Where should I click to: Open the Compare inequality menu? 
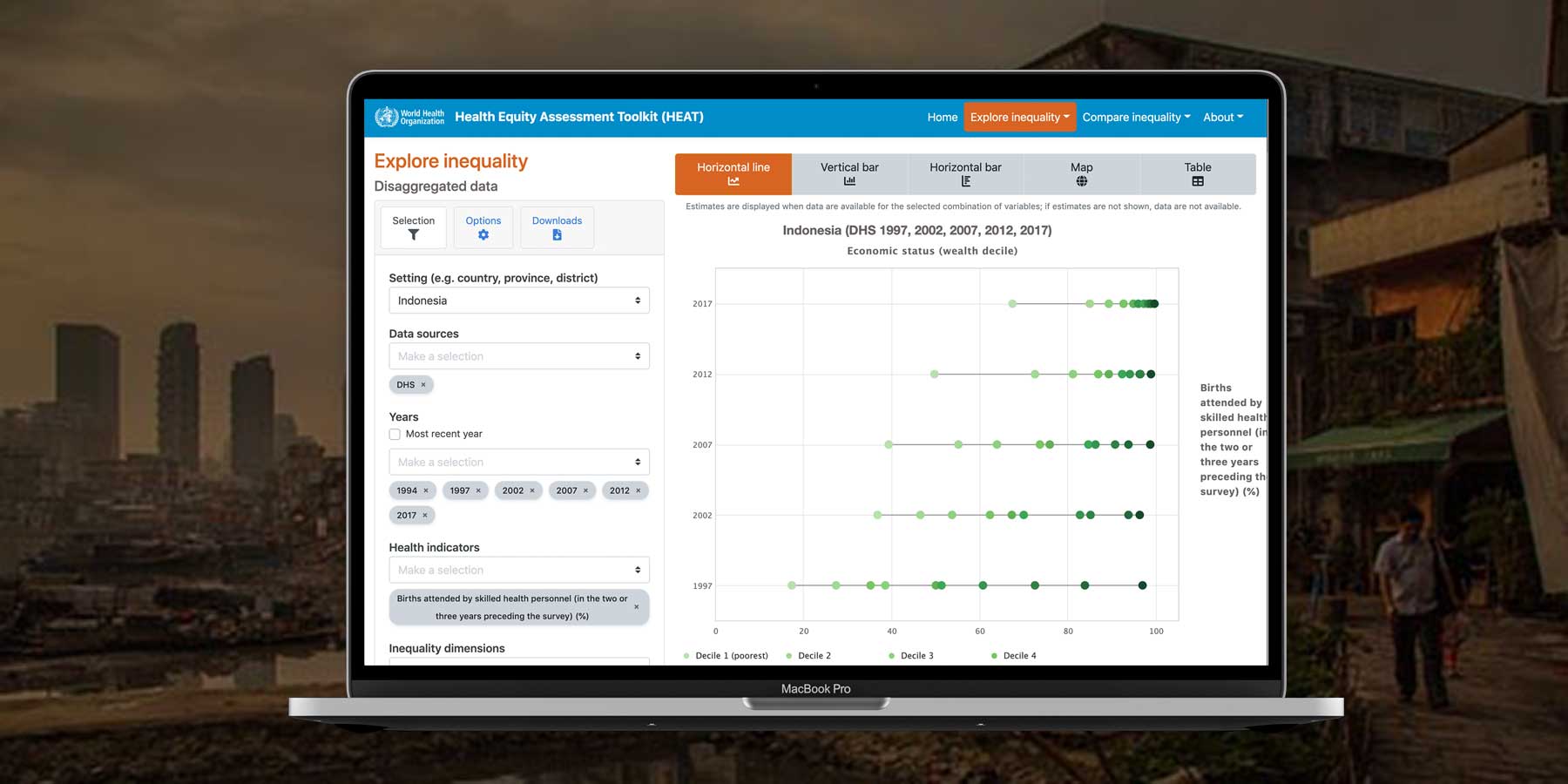[x=1136, y=118]
